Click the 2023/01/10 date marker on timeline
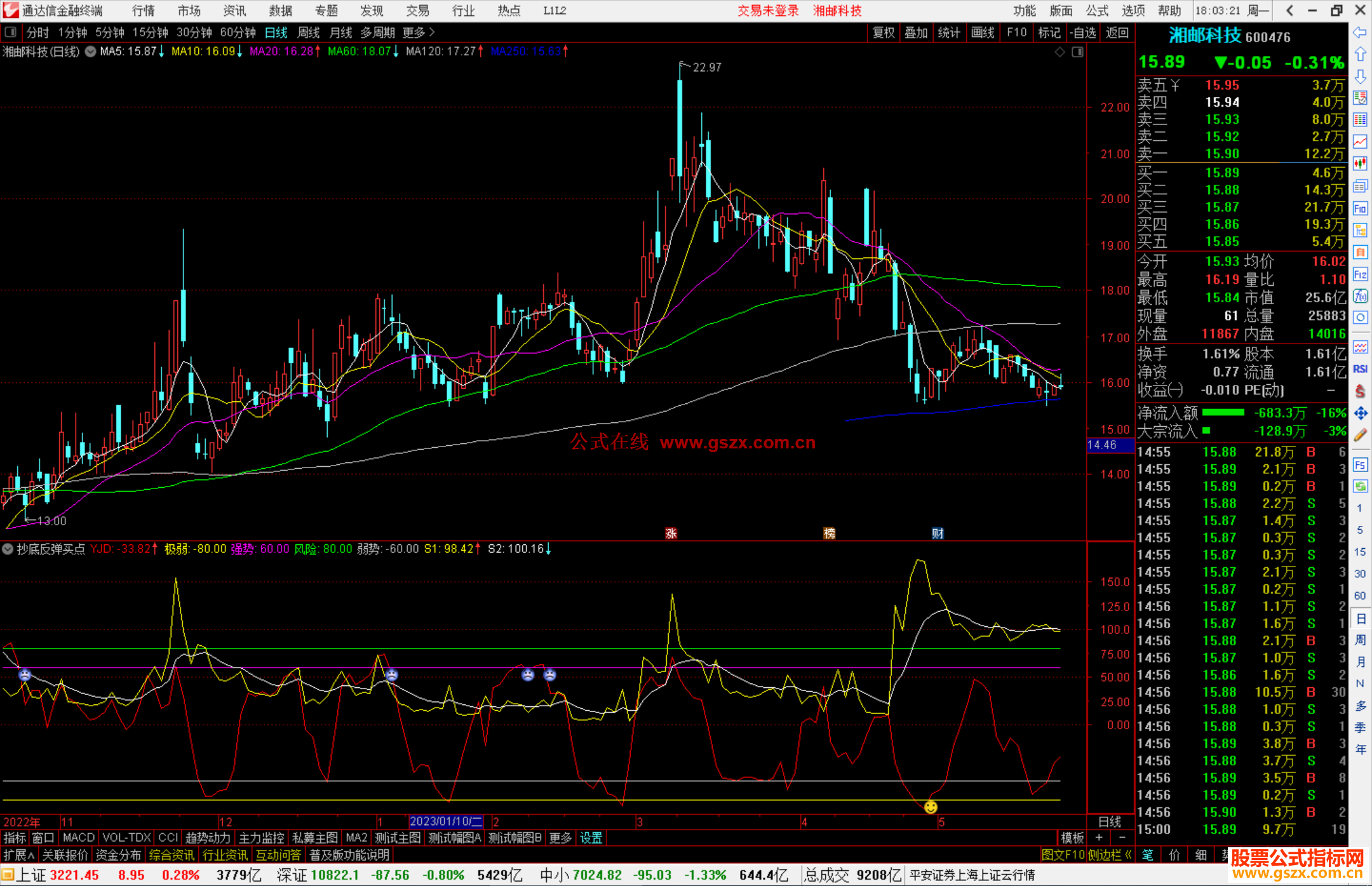The height and width of the screenshot is (886, 1372). (x=445, y=821)
